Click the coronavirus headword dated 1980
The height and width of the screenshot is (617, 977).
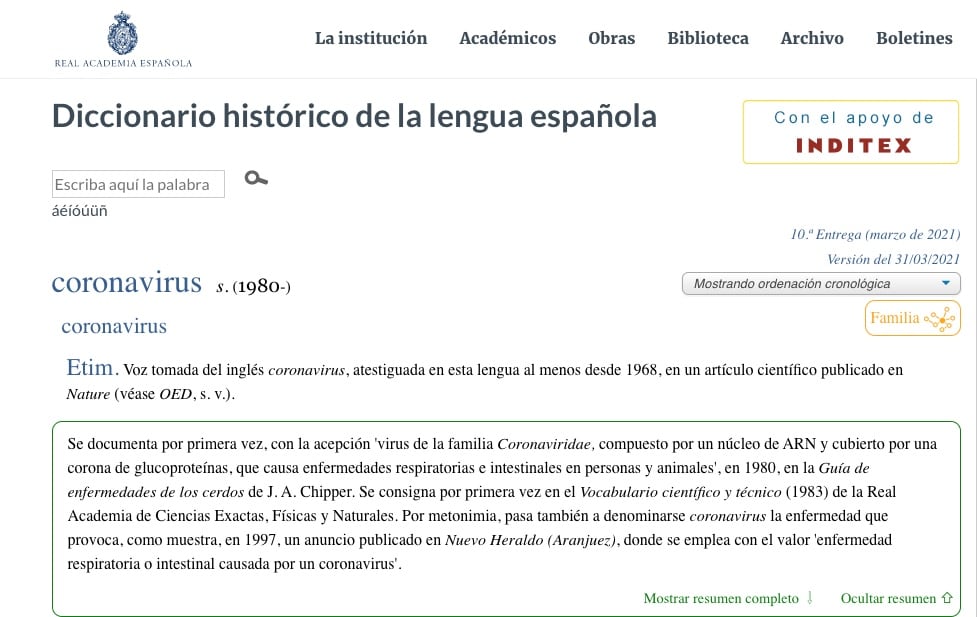127,283
